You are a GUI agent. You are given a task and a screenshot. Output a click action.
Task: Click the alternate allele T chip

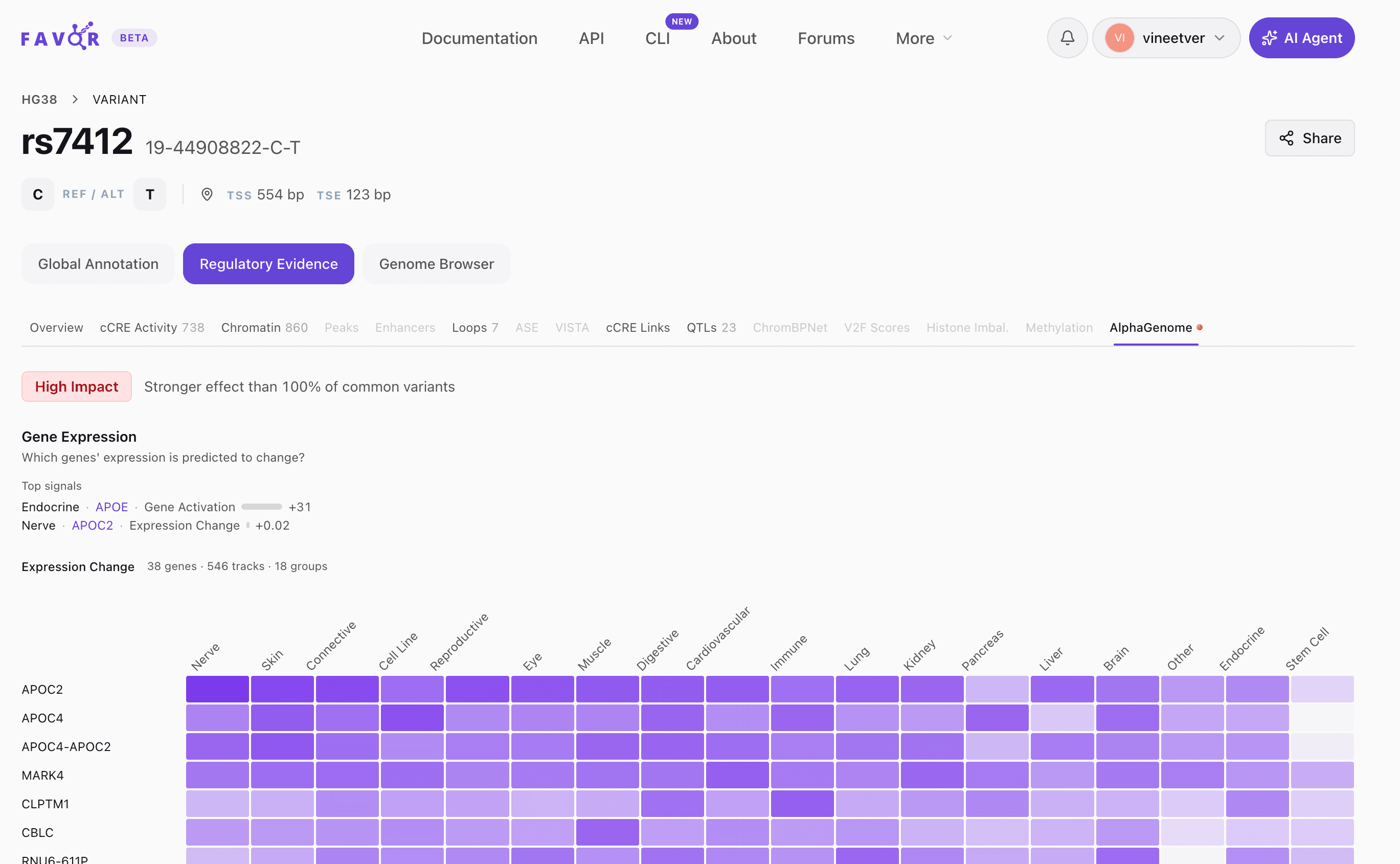pos(150,194)
